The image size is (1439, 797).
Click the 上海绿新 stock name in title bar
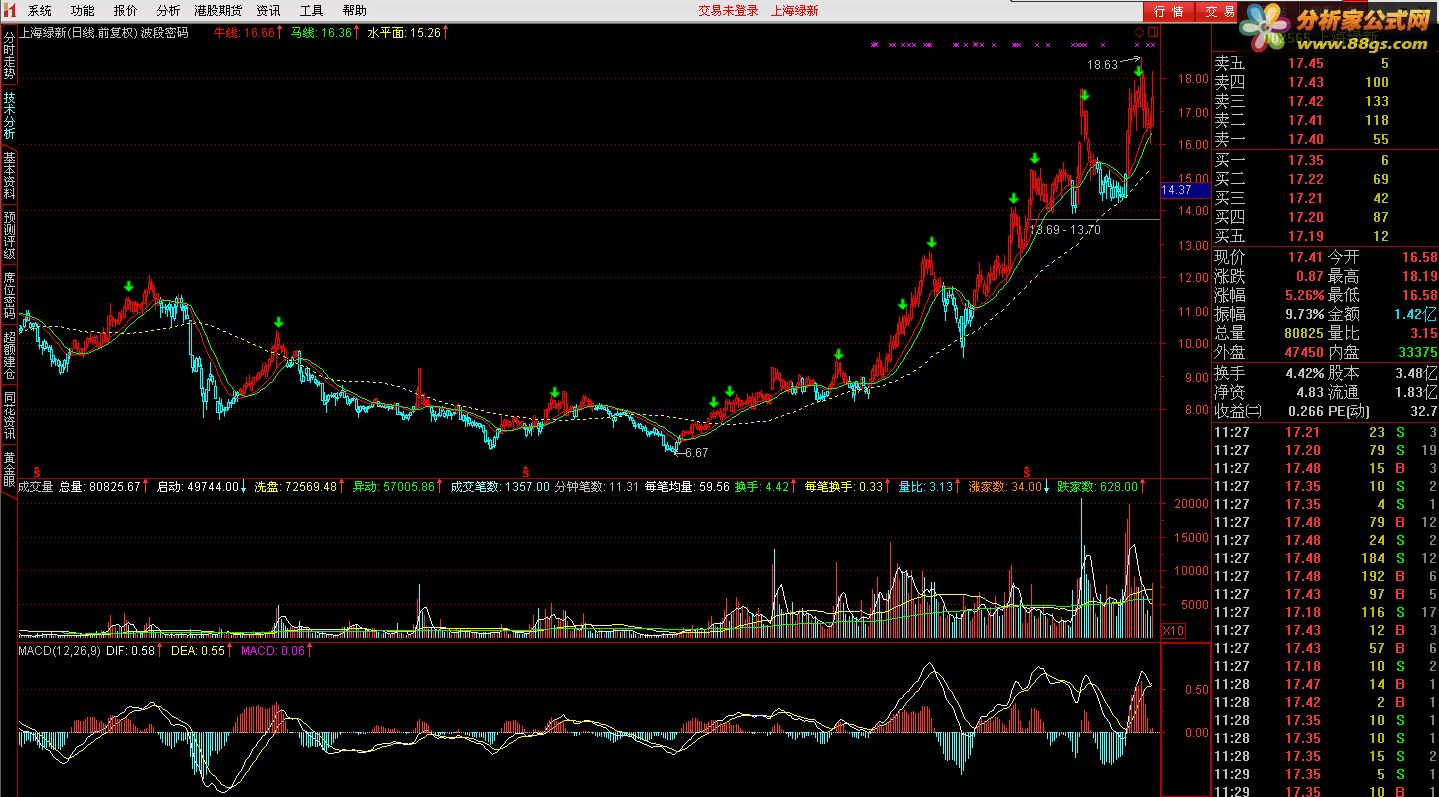click(795, 11)
